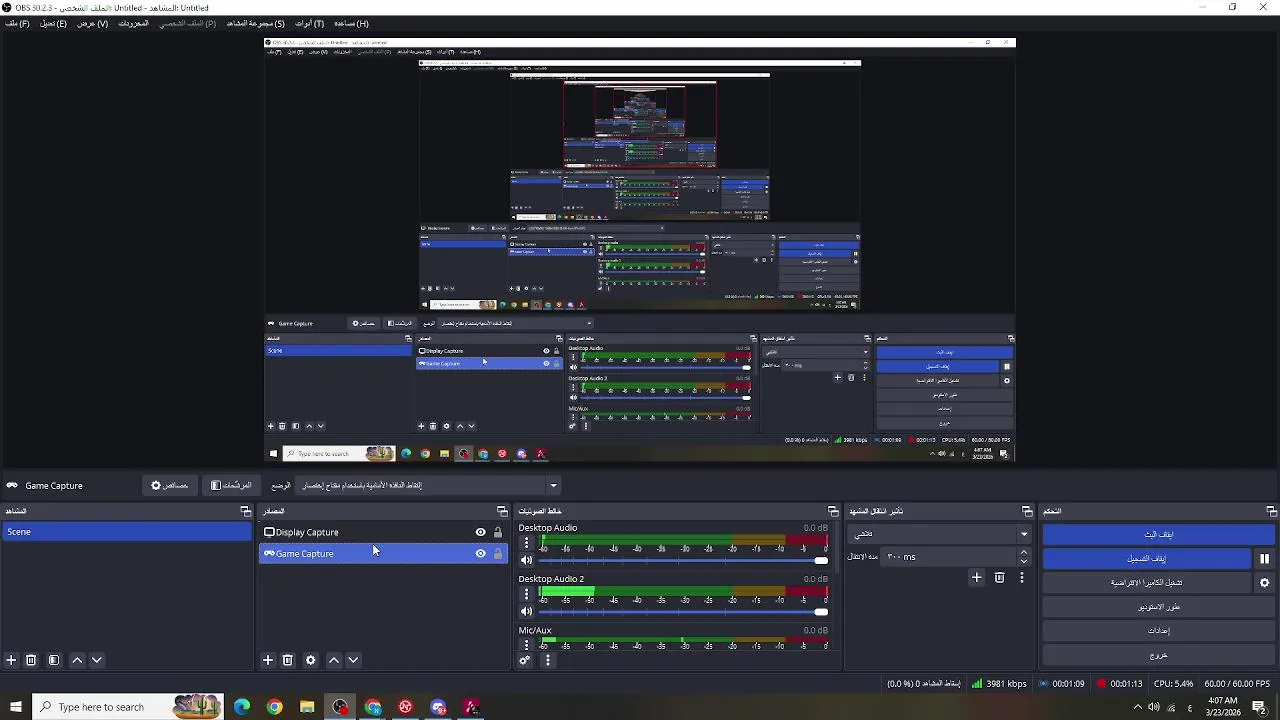Open source Filters button in toolbar
The height and width of the screenshot is (720, 1280).
(x=232, y=485)
